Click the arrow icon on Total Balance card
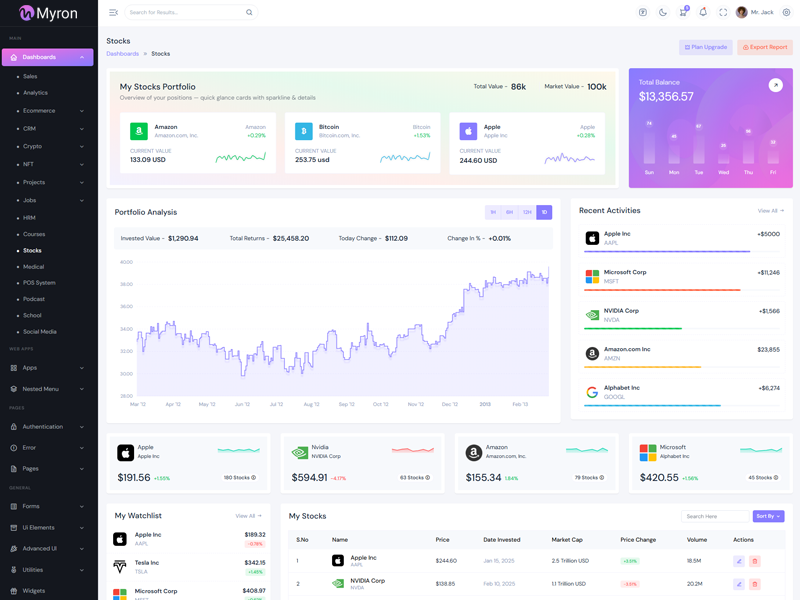The height and width of the screenshot is (600, 800). (x=775, y=85)
